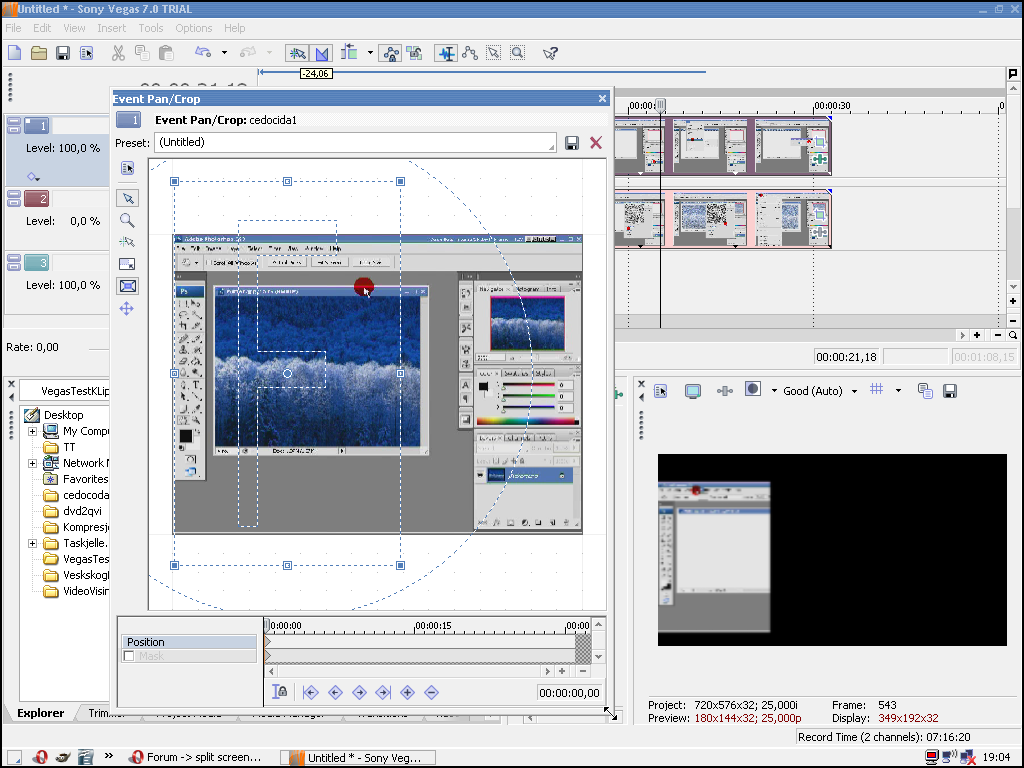Toggle Lock Envelopes to Events button
Viewport: 1024px width, 768px height.
click(x=391, y=53)
